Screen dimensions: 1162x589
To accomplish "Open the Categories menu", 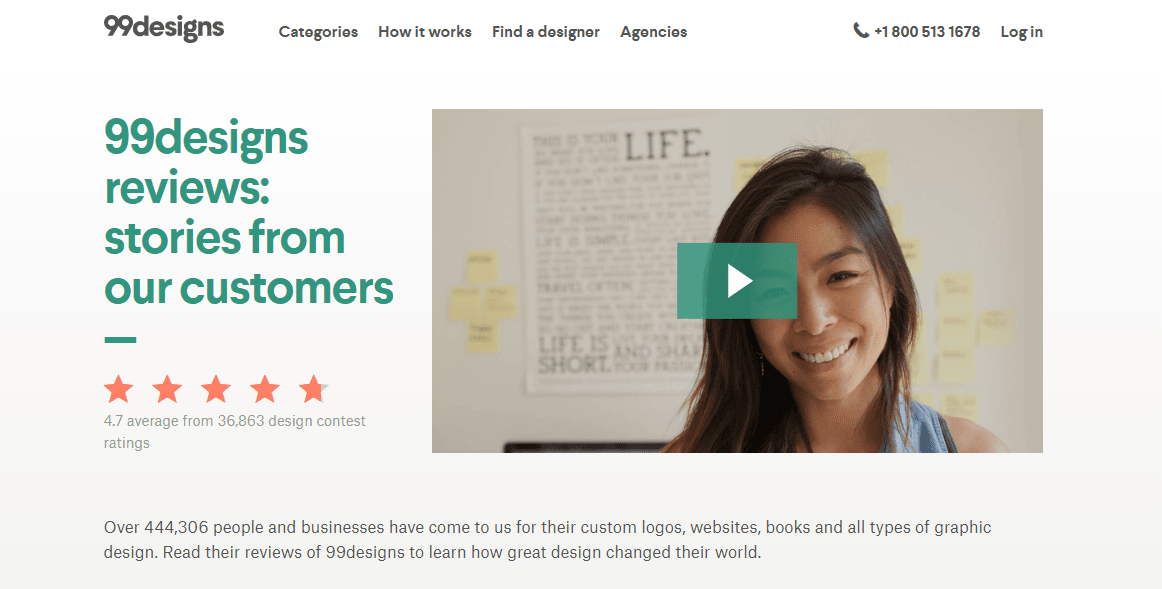I will [x=318, y=32].
